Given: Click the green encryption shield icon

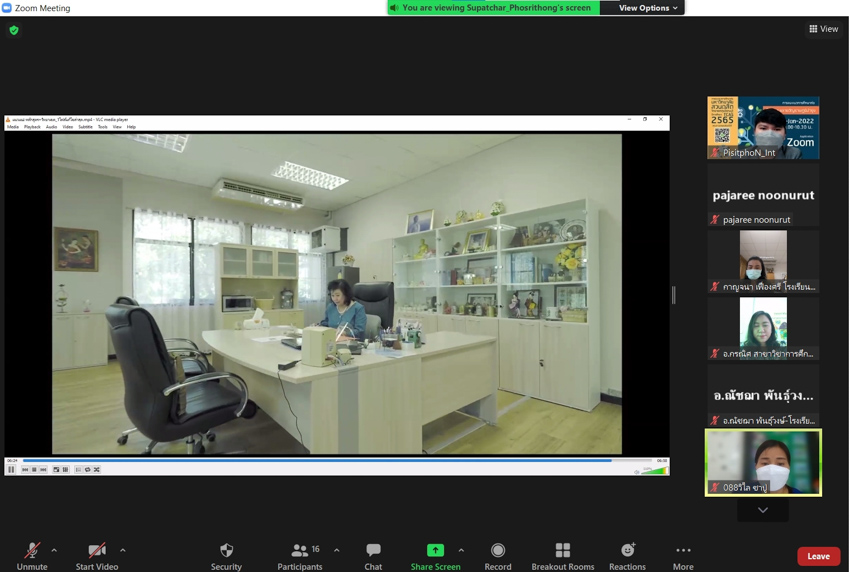Looking at the screenshot, I should (14, 30).
